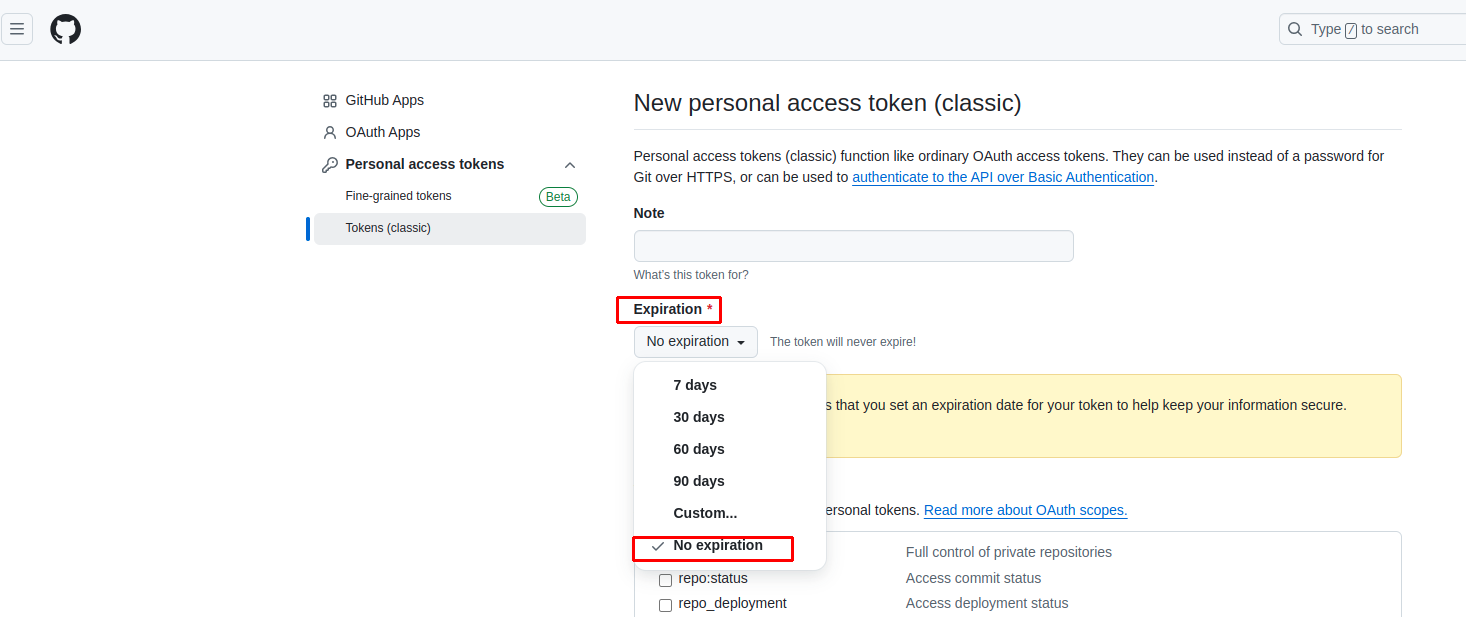Click the GitHub logo icon

click(66, 29)
